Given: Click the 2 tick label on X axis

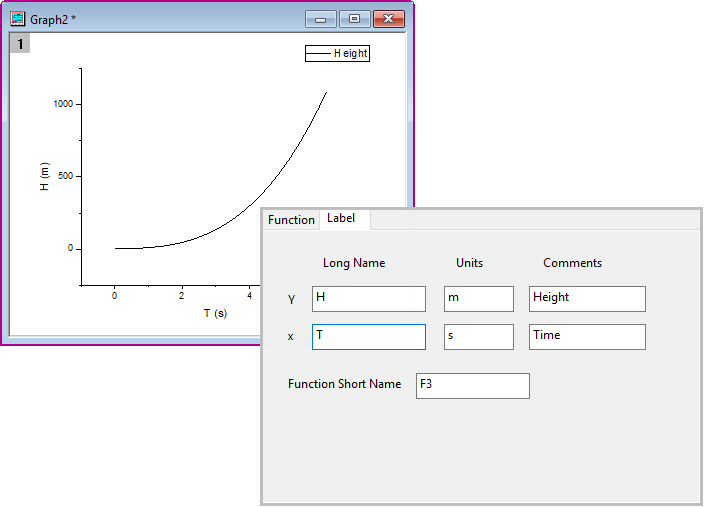Looking at the screenshot, I should tap(182, 296).
